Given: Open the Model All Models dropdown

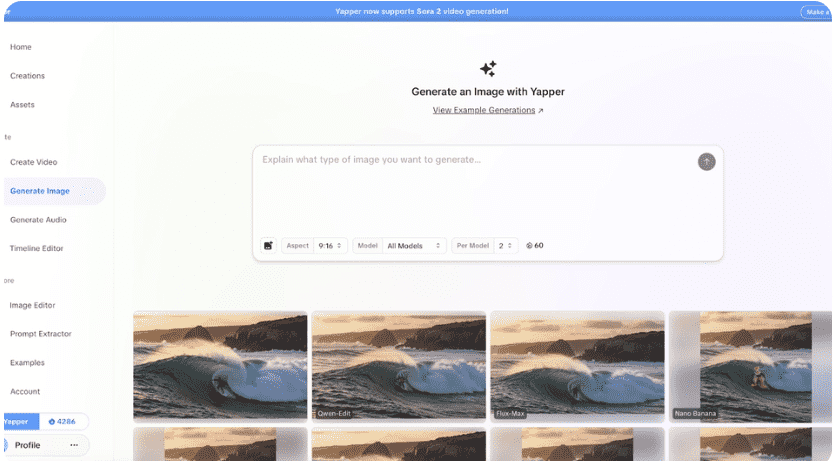Looking at the screenshot, I should (x=399, y=246).
